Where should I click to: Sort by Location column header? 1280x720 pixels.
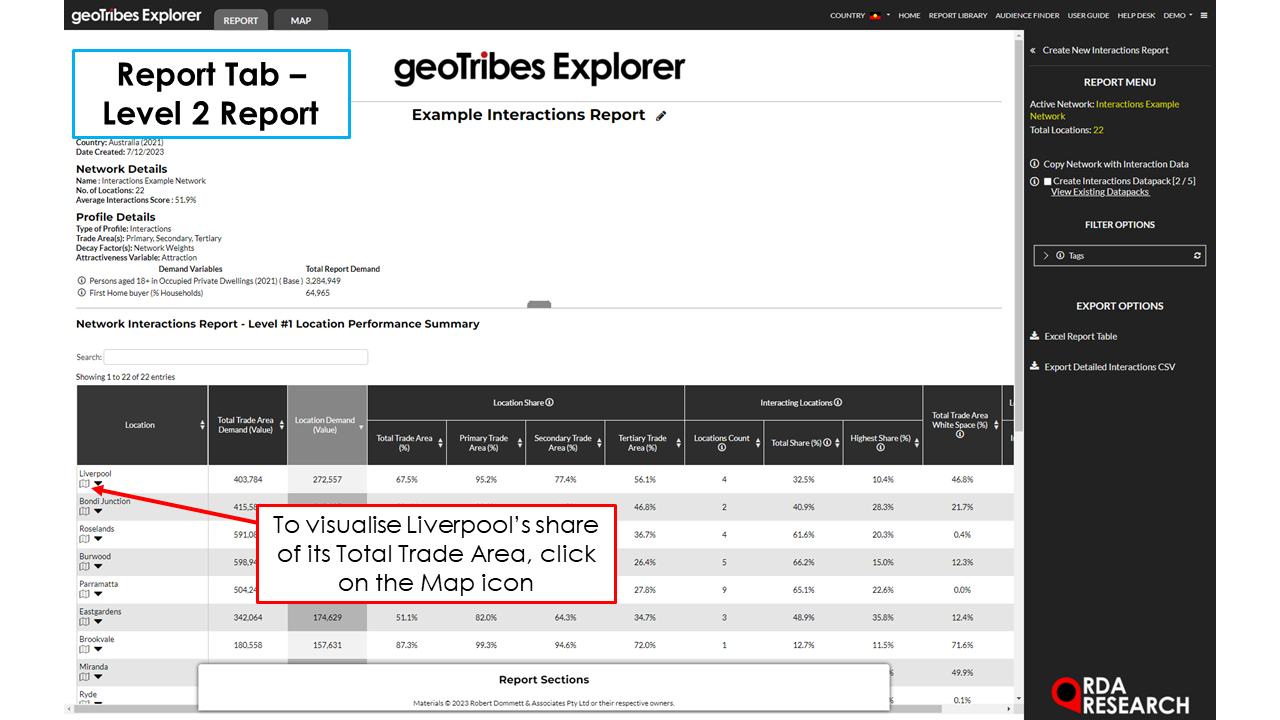pyautogui.click(x=141, y=425)
